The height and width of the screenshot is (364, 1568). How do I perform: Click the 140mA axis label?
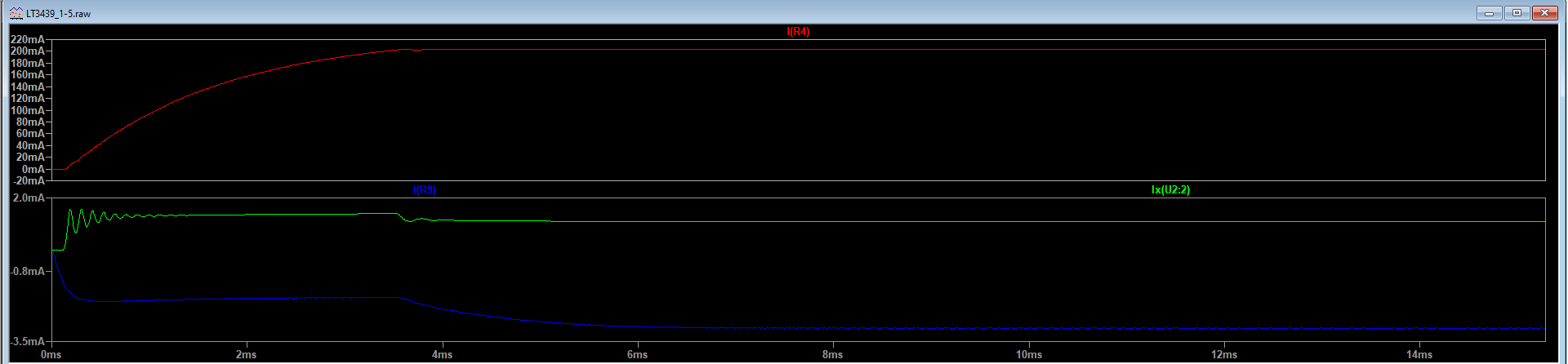(28, 87)
